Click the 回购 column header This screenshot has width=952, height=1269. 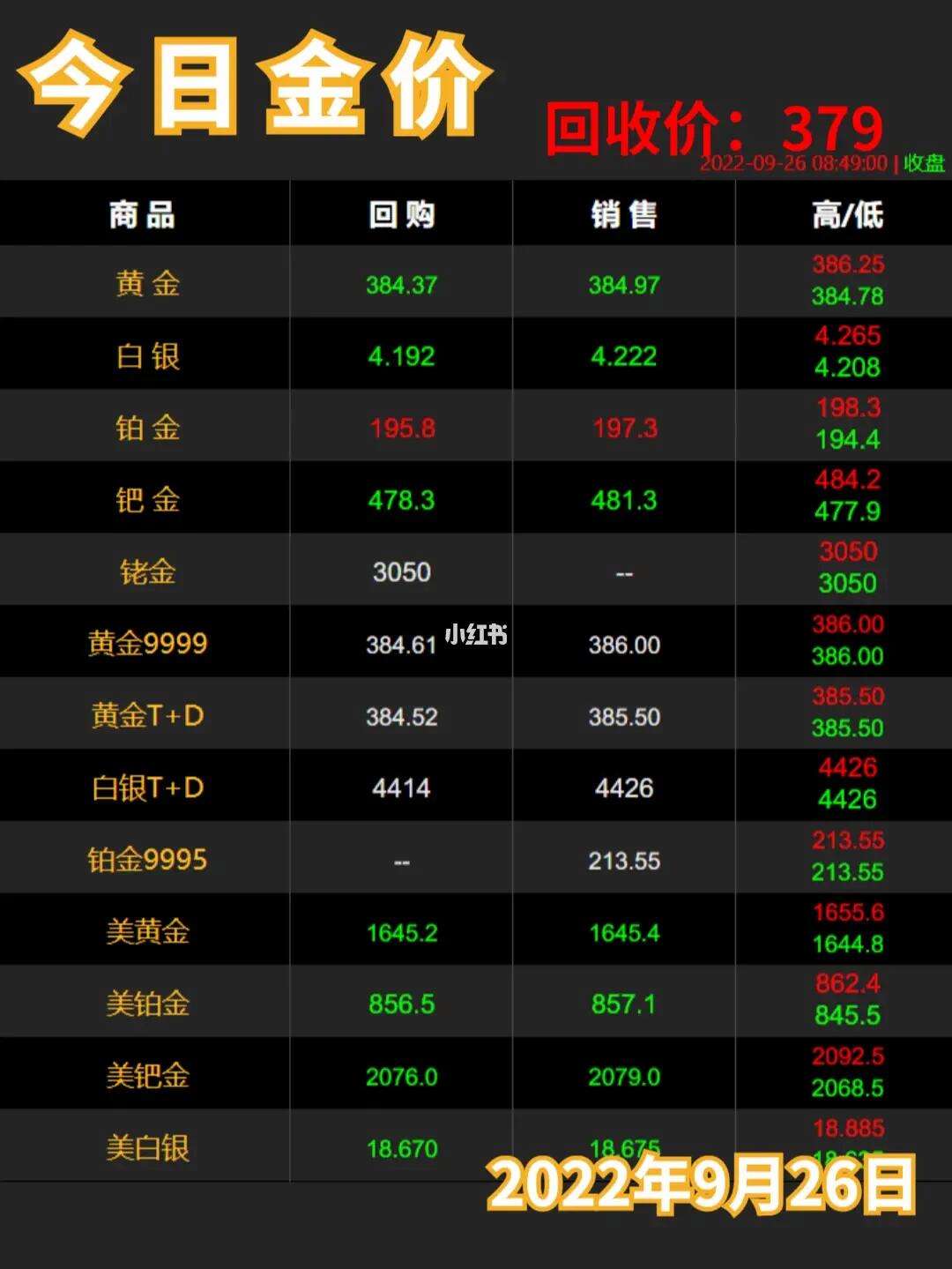tap(401, 214)
